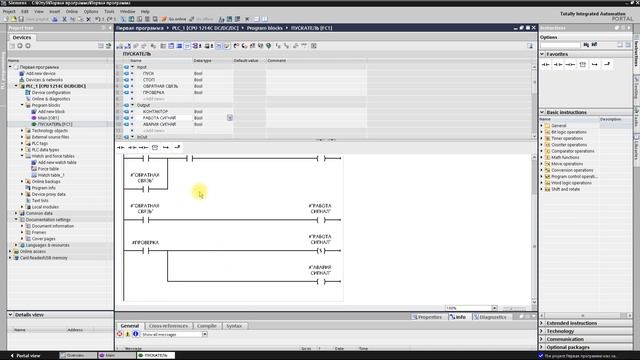Select open branch icon in Favorites
Image resolution: width=640 pixels, height=360 pixels.
point(595,64)
